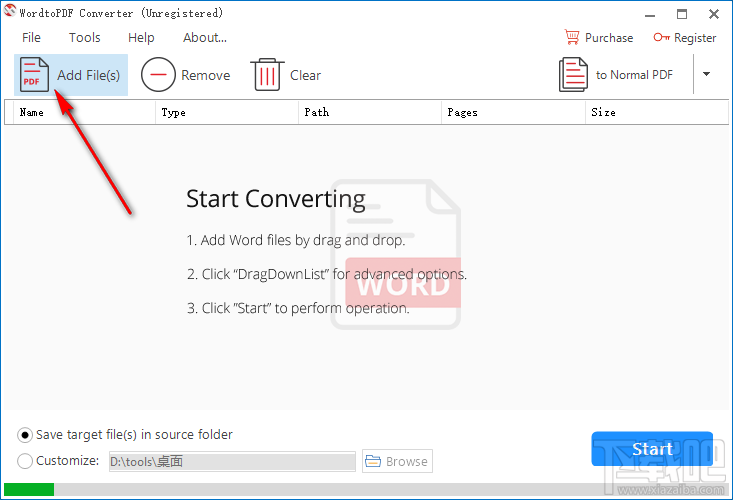Viewport: 733px width, 500px height.
Task: Click the Clear label
Action: point(305,75)
